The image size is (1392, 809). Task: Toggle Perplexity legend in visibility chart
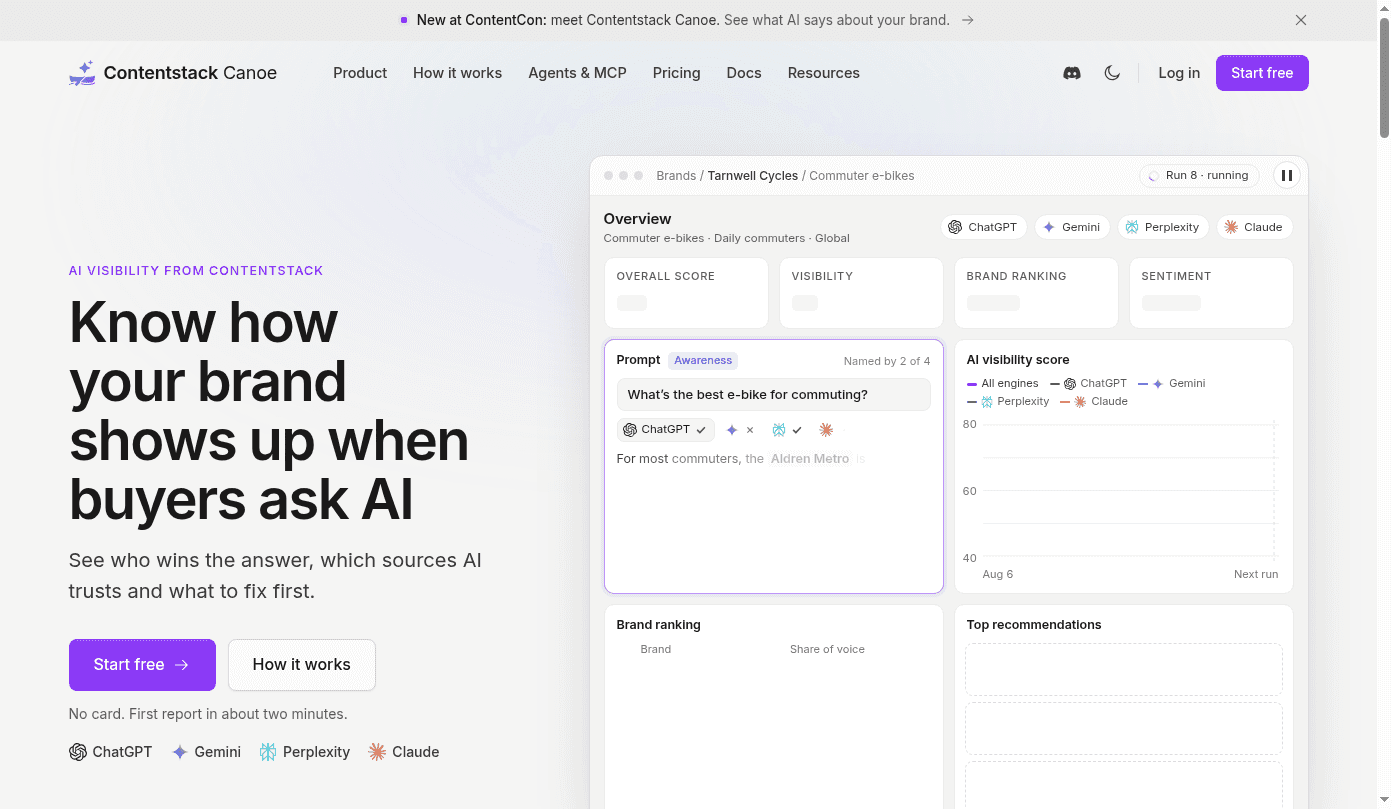pyautogui.click(x=1008, y=402)
